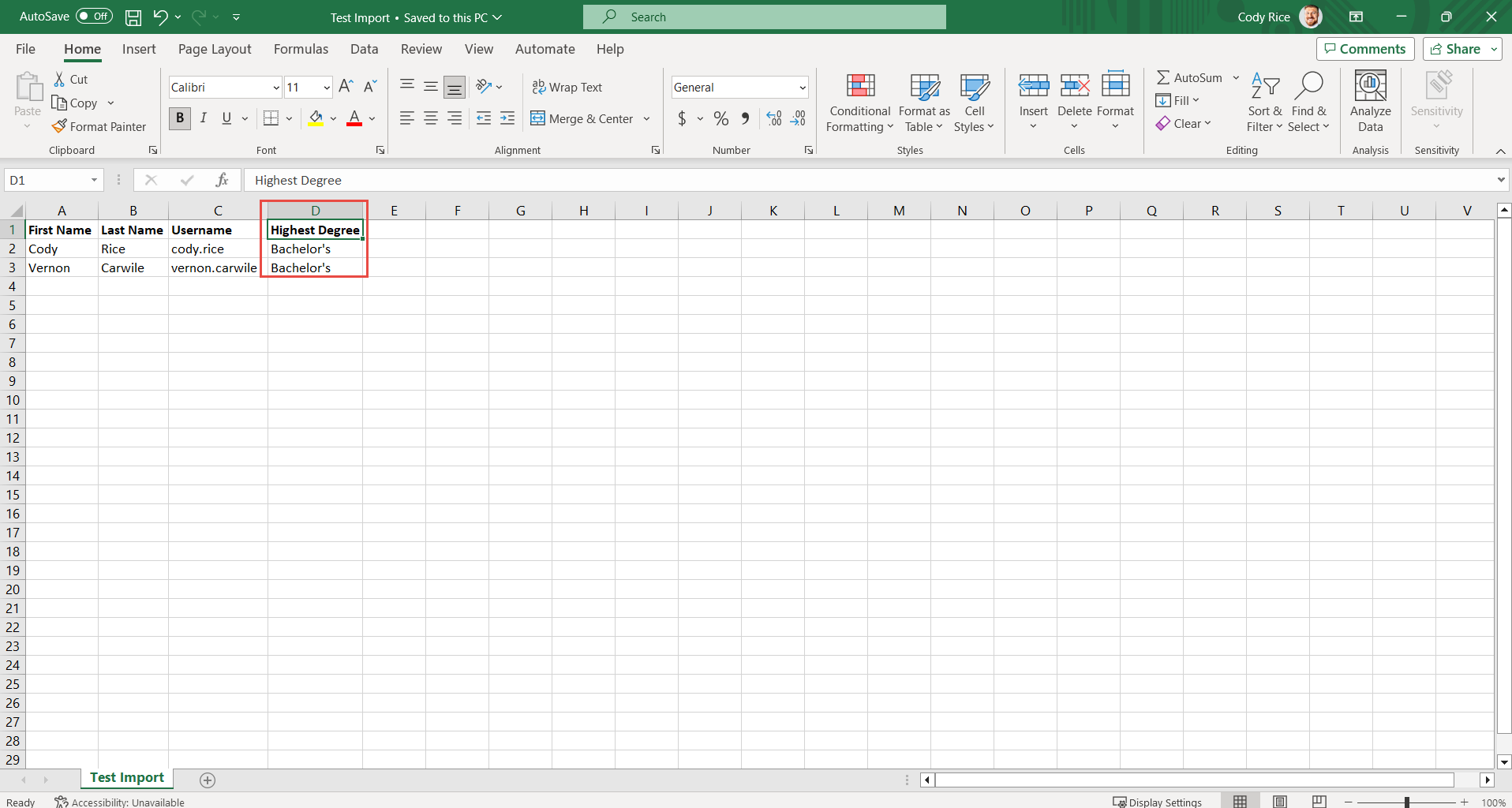This screenshot has width=1512, height=808.
Task: Toggle the AutoSave switch
Action: coord(95,17)
